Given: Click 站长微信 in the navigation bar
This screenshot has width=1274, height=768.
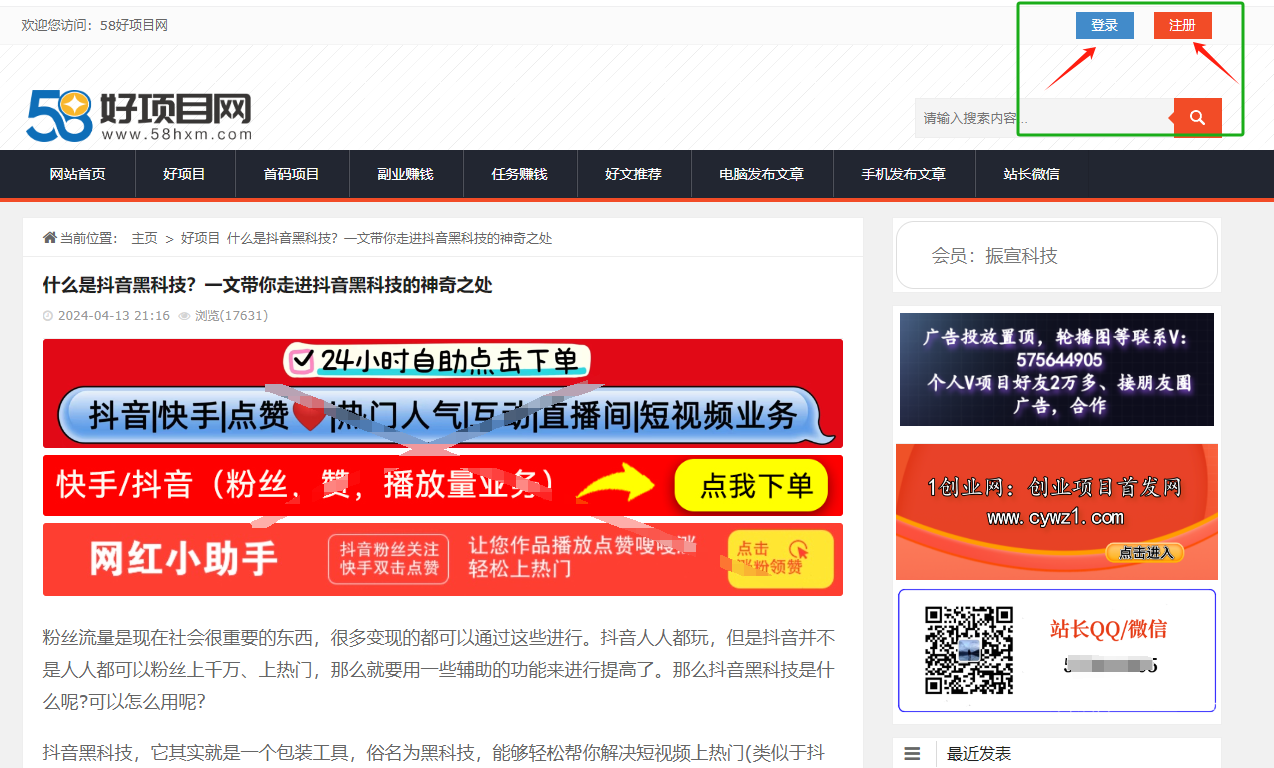Looking at the screenshot, I should tap(1032, 174).
